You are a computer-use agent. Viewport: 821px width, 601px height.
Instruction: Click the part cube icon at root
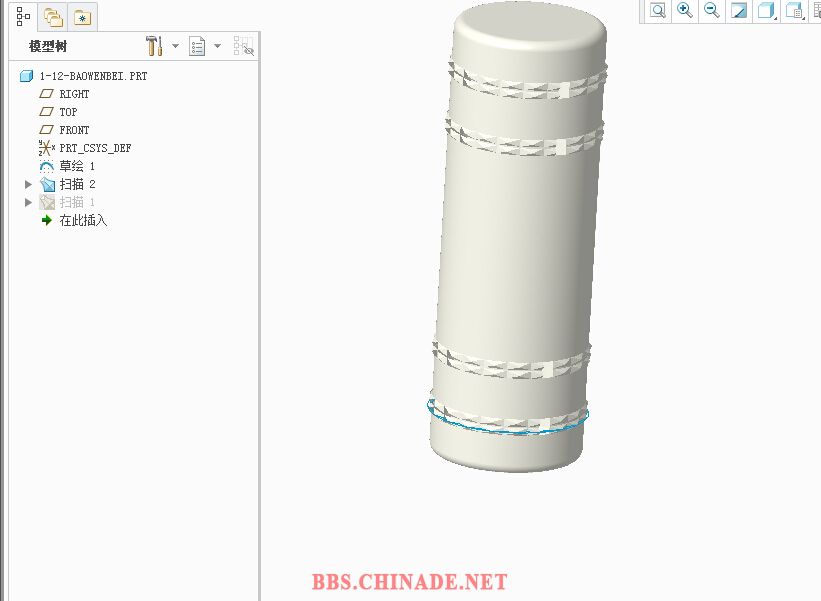26,76
